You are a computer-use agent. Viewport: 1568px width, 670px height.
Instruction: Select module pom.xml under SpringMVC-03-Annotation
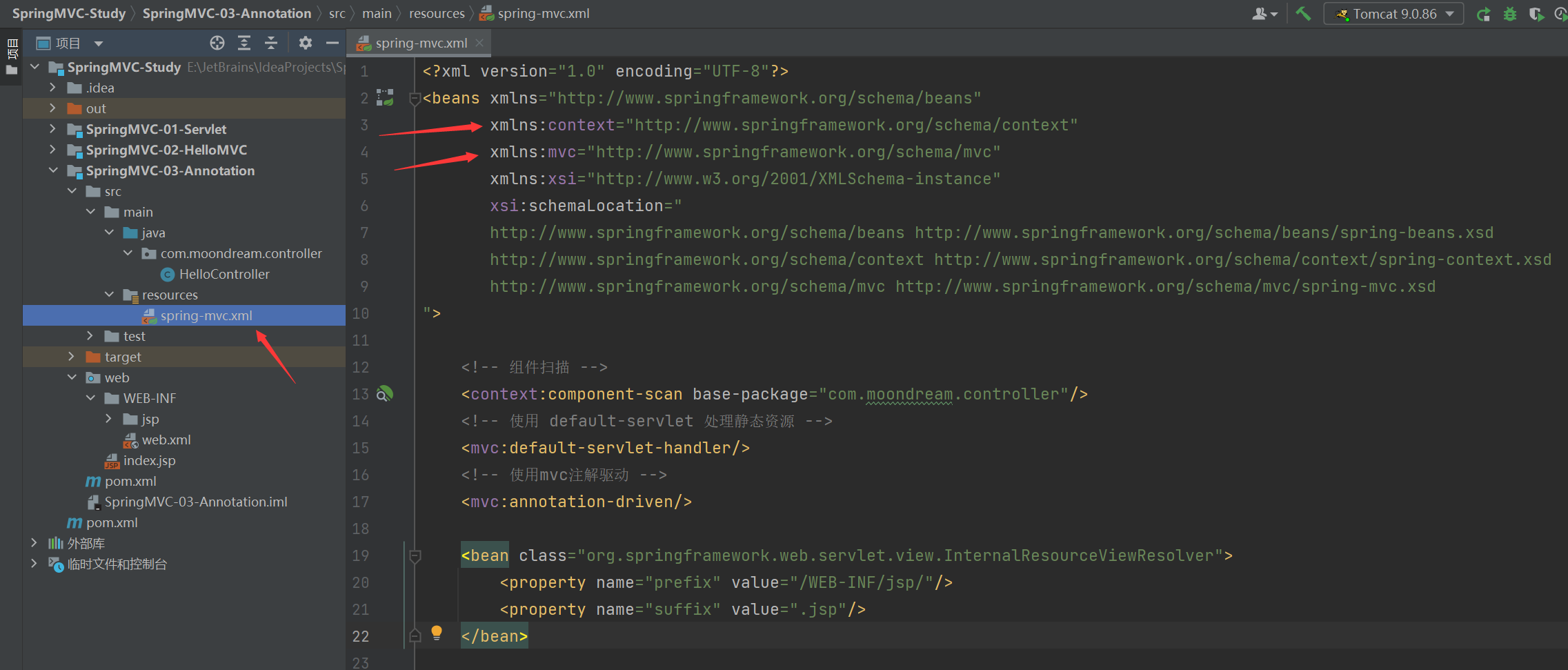[x=130, y=481]
